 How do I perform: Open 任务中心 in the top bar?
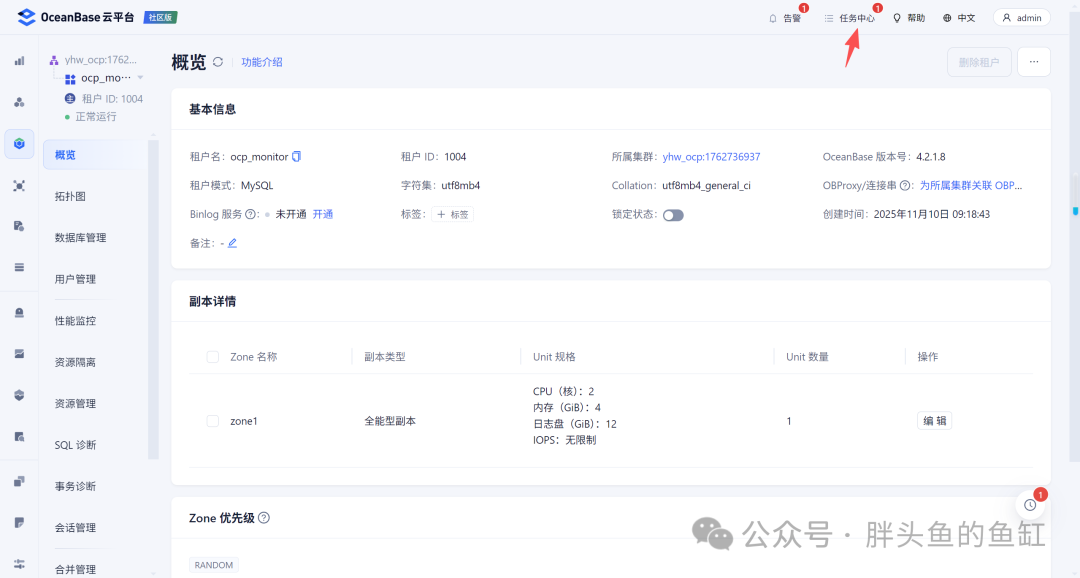tap(849, 18)
